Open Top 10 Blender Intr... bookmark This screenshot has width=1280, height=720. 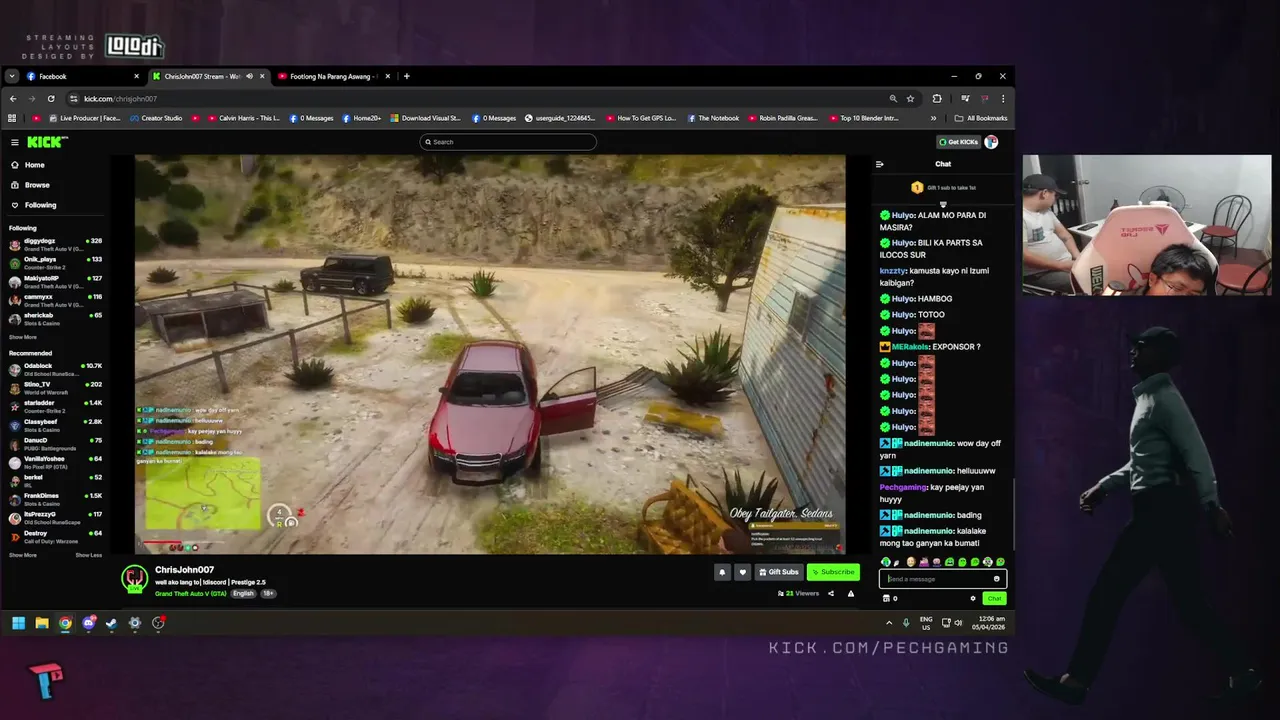[863, 118]
